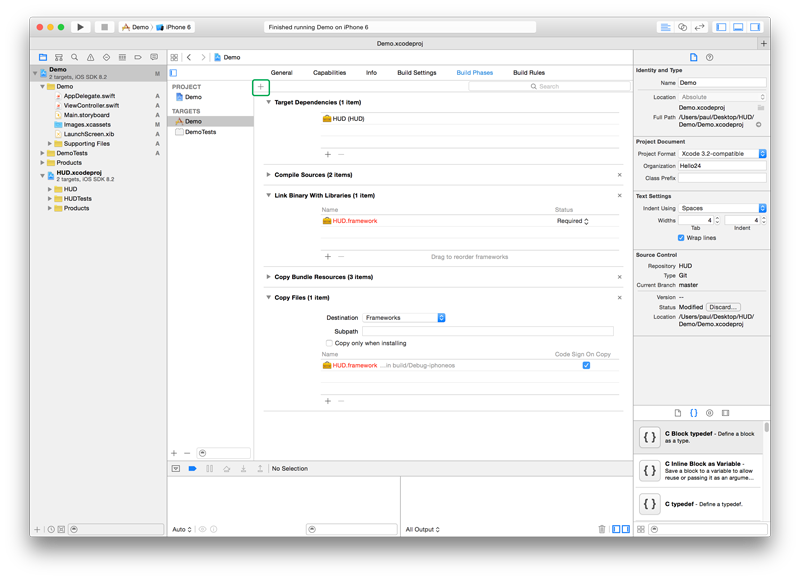This screenshot has width=800, height=579.
Task: Enable Copy only when installing
Action: (x=329, y=343)
